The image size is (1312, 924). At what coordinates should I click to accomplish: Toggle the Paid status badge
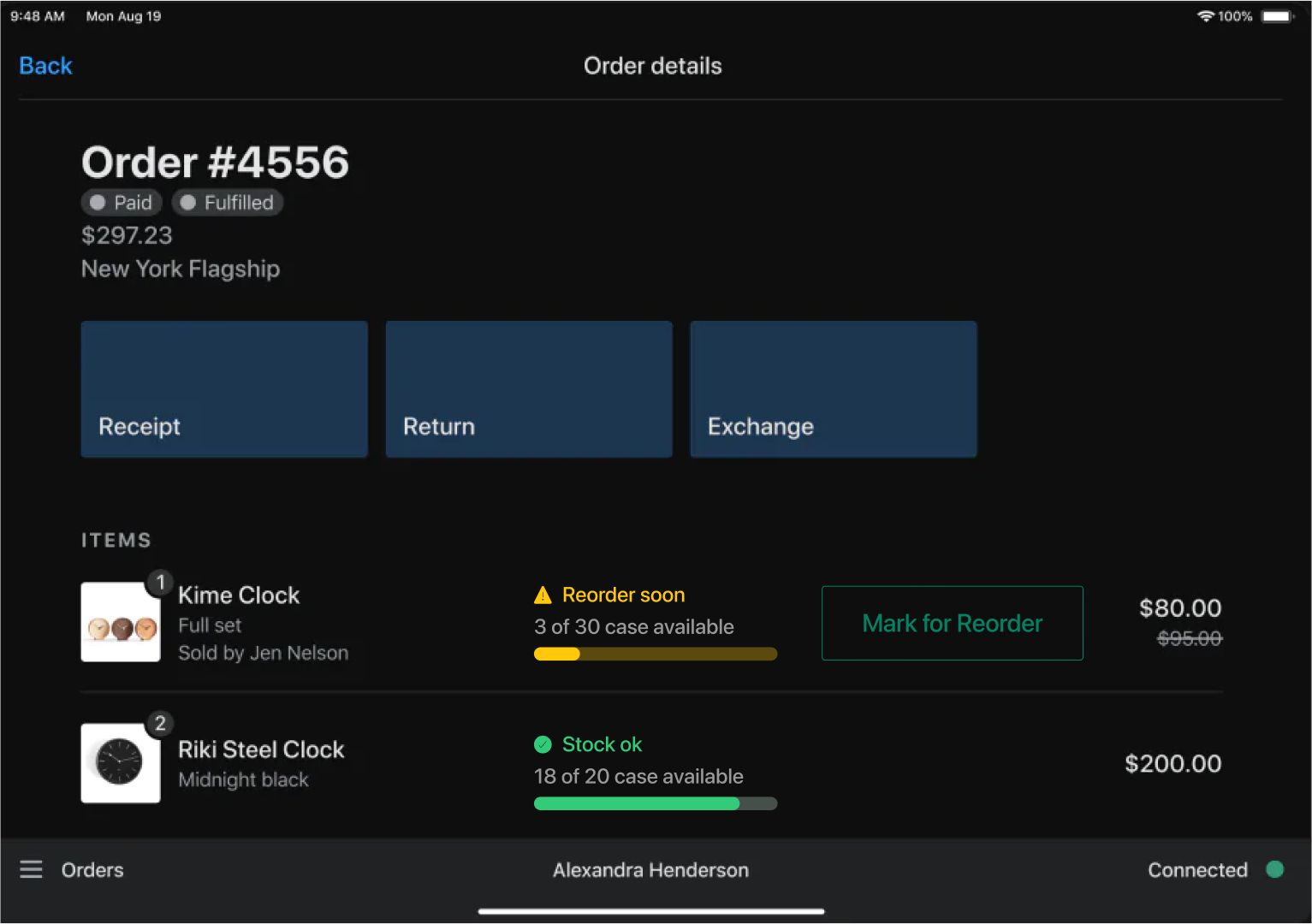point(121,202)
